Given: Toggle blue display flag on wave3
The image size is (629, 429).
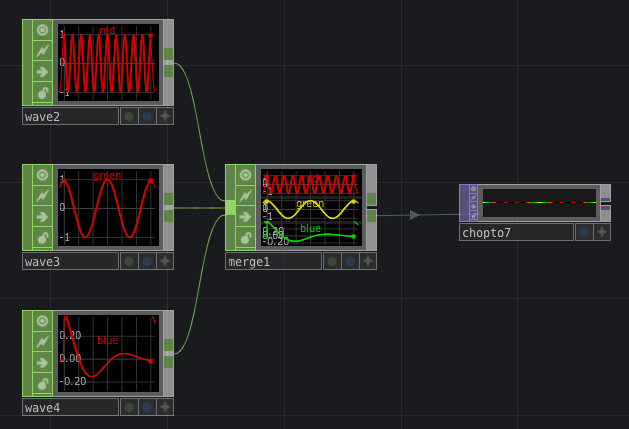Looking at the screenshot, I should (147, 261).
